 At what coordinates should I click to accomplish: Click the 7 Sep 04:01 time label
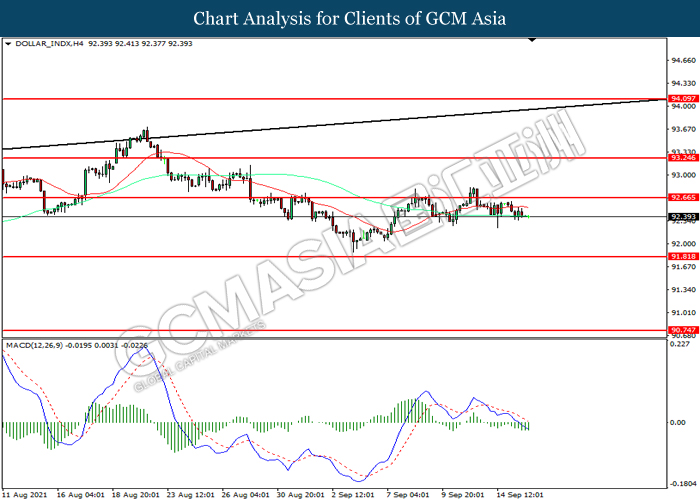coord(408,495)
